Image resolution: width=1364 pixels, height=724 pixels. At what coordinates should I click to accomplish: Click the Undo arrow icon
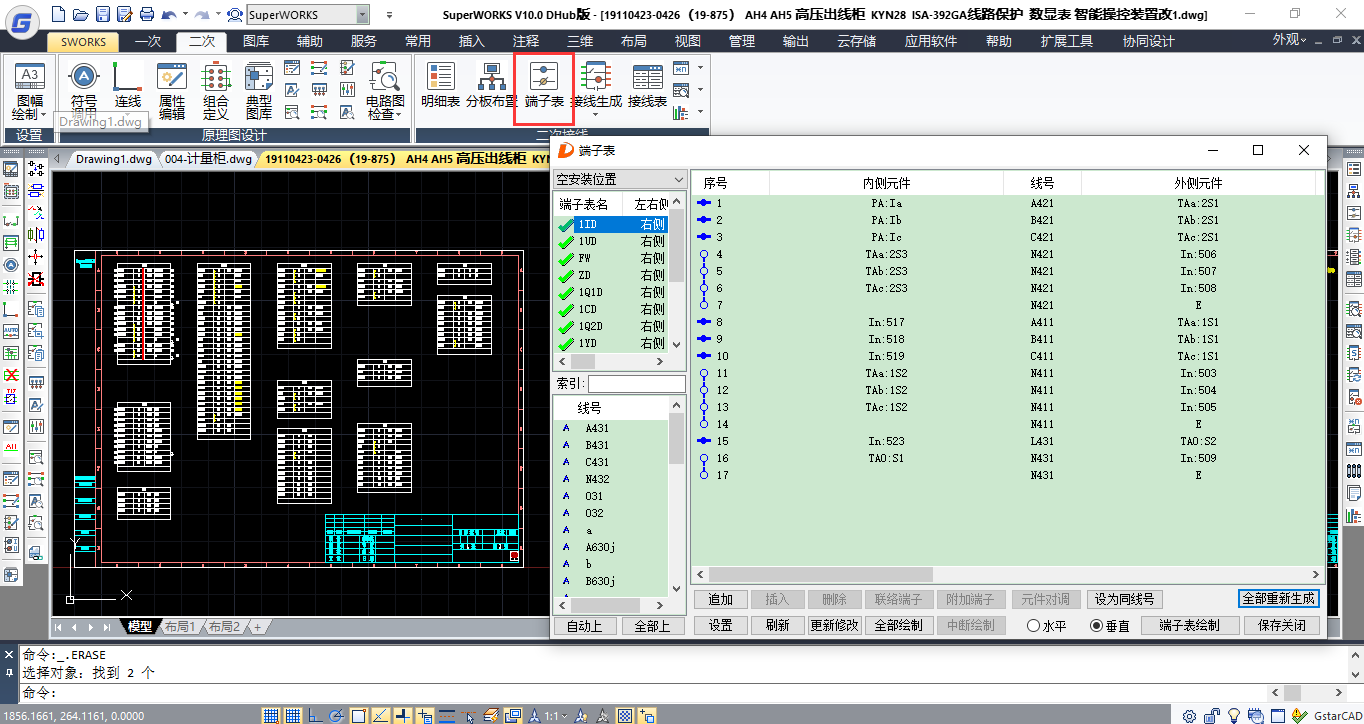168,14
